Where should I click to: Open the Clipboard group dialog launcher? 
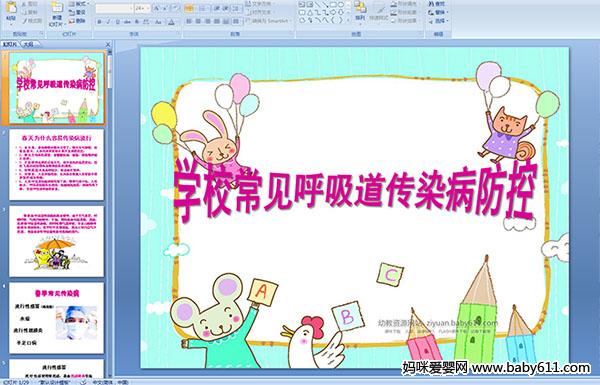[41, 34]
